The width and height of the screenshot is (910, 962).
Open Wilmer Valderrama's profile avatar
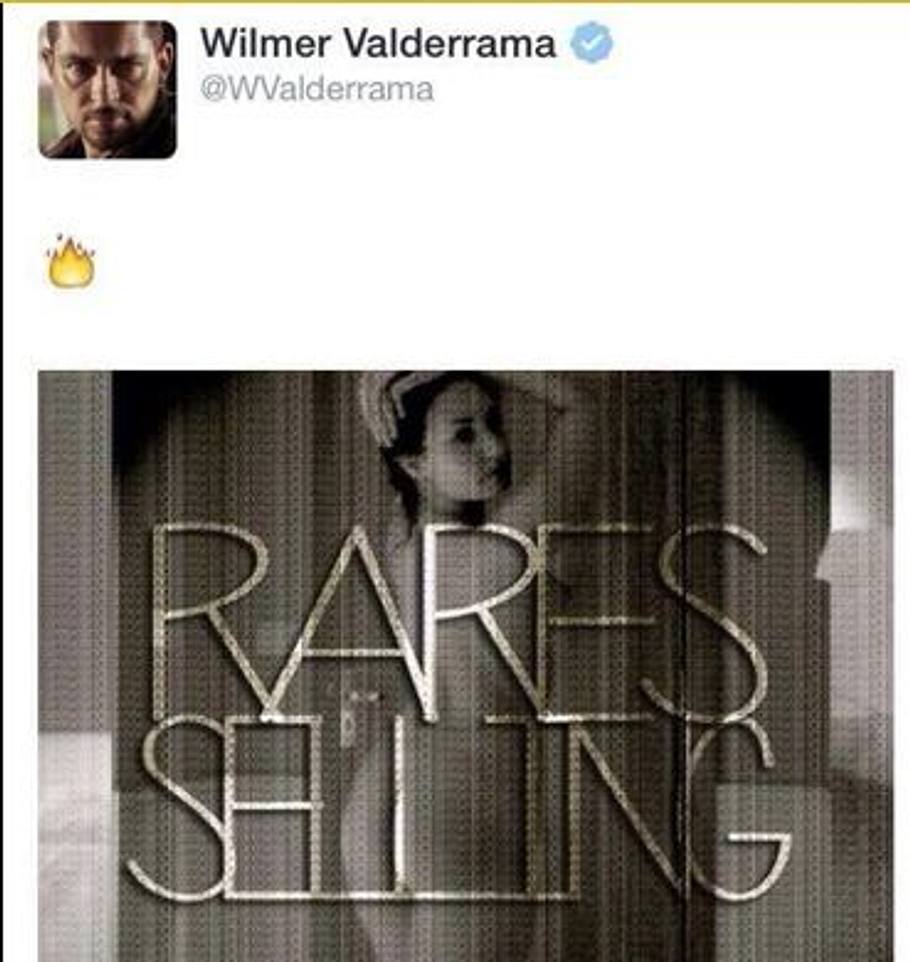(x=107, y=90)
